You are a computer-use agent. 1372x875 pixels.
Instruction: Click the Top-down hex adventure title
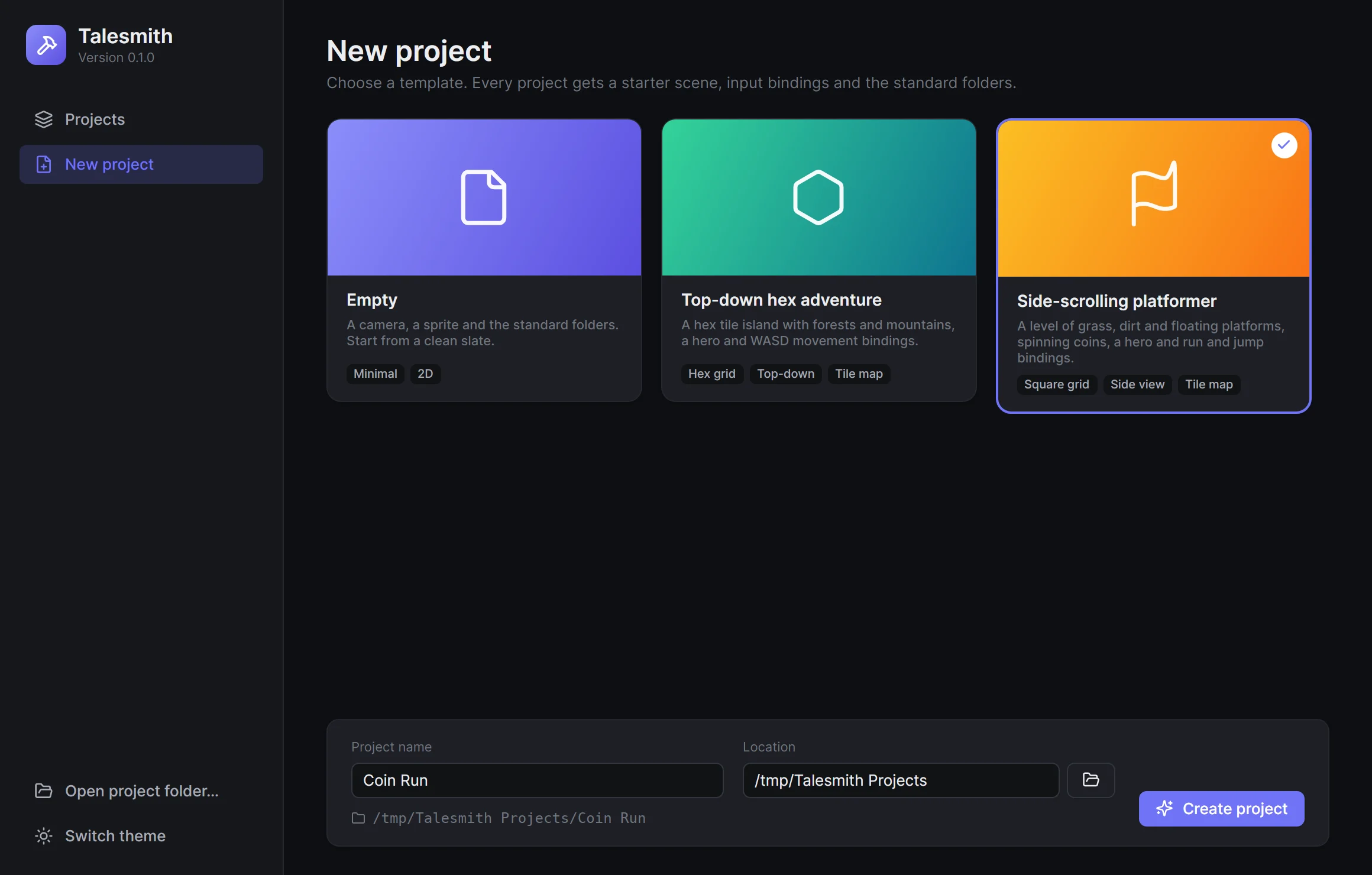point(781,300)
